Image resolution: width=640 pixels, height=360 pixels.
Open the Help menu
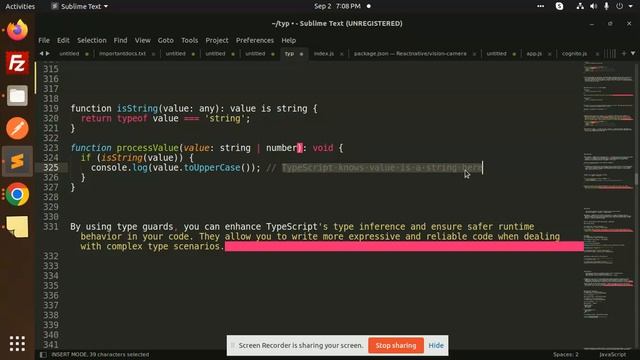(289, 40)
